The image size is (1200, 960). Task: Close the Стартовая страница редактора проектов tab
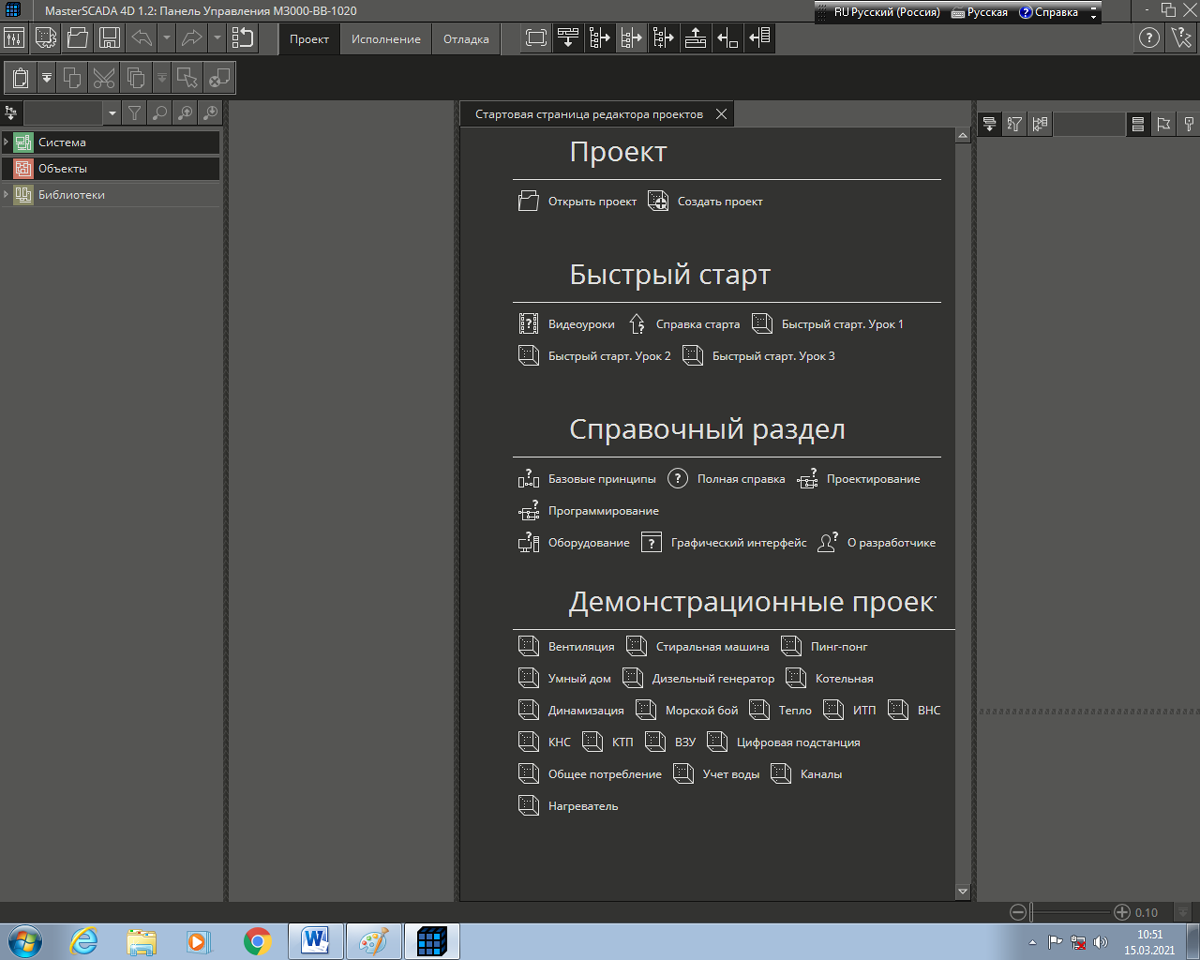click(721, 114)
